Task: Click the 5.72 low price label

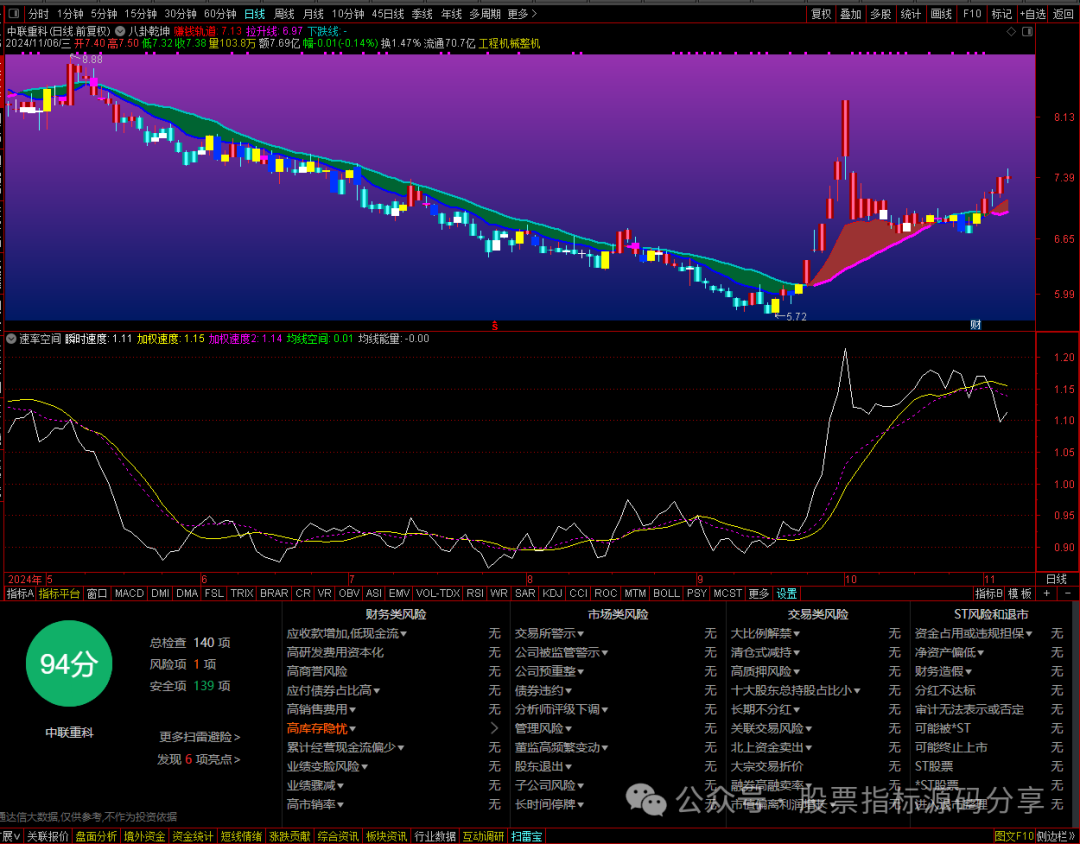Action: [x=796, y=317]
